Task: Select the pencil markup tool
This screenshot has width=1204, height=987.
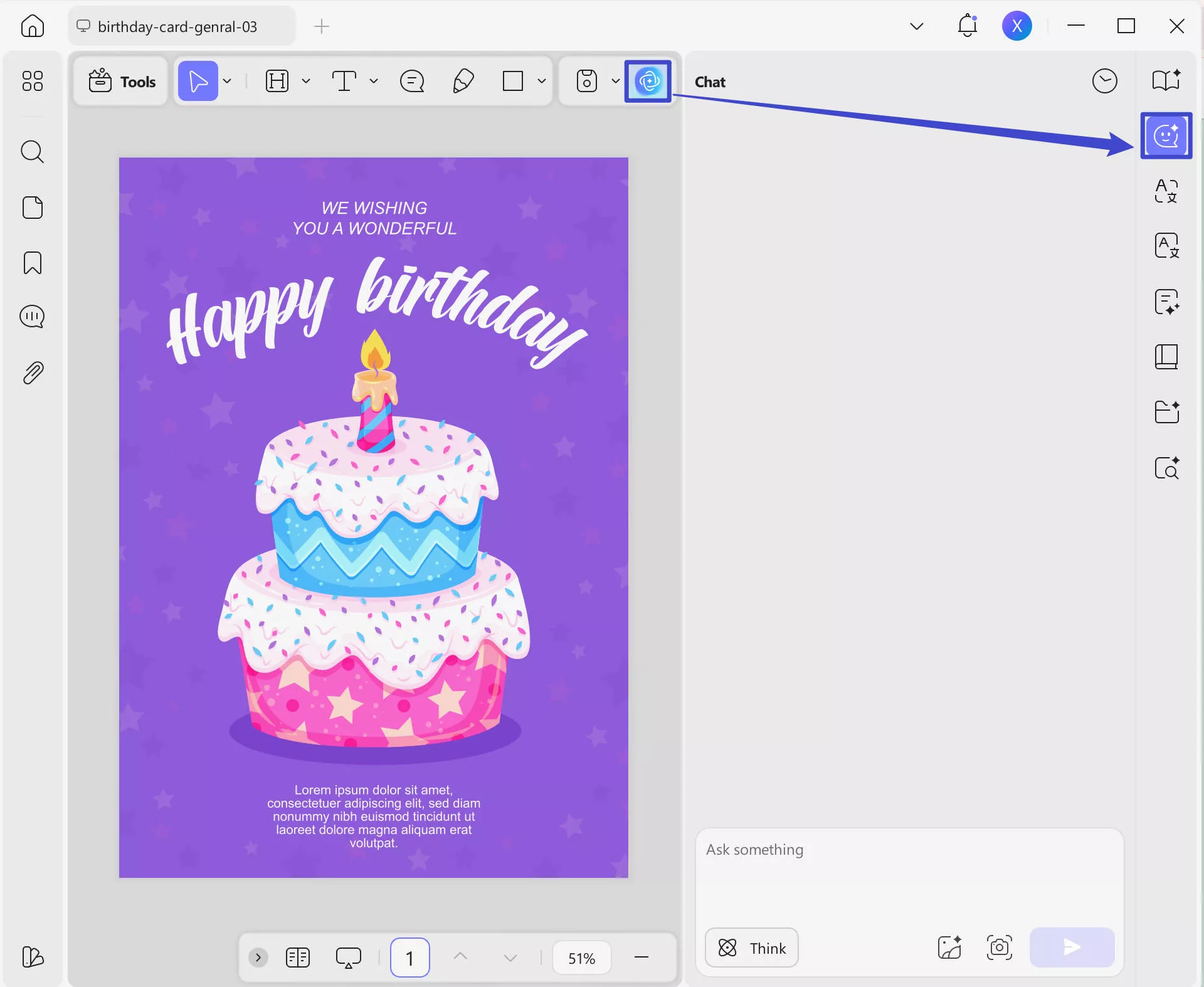Action: (x=463, y=81)
